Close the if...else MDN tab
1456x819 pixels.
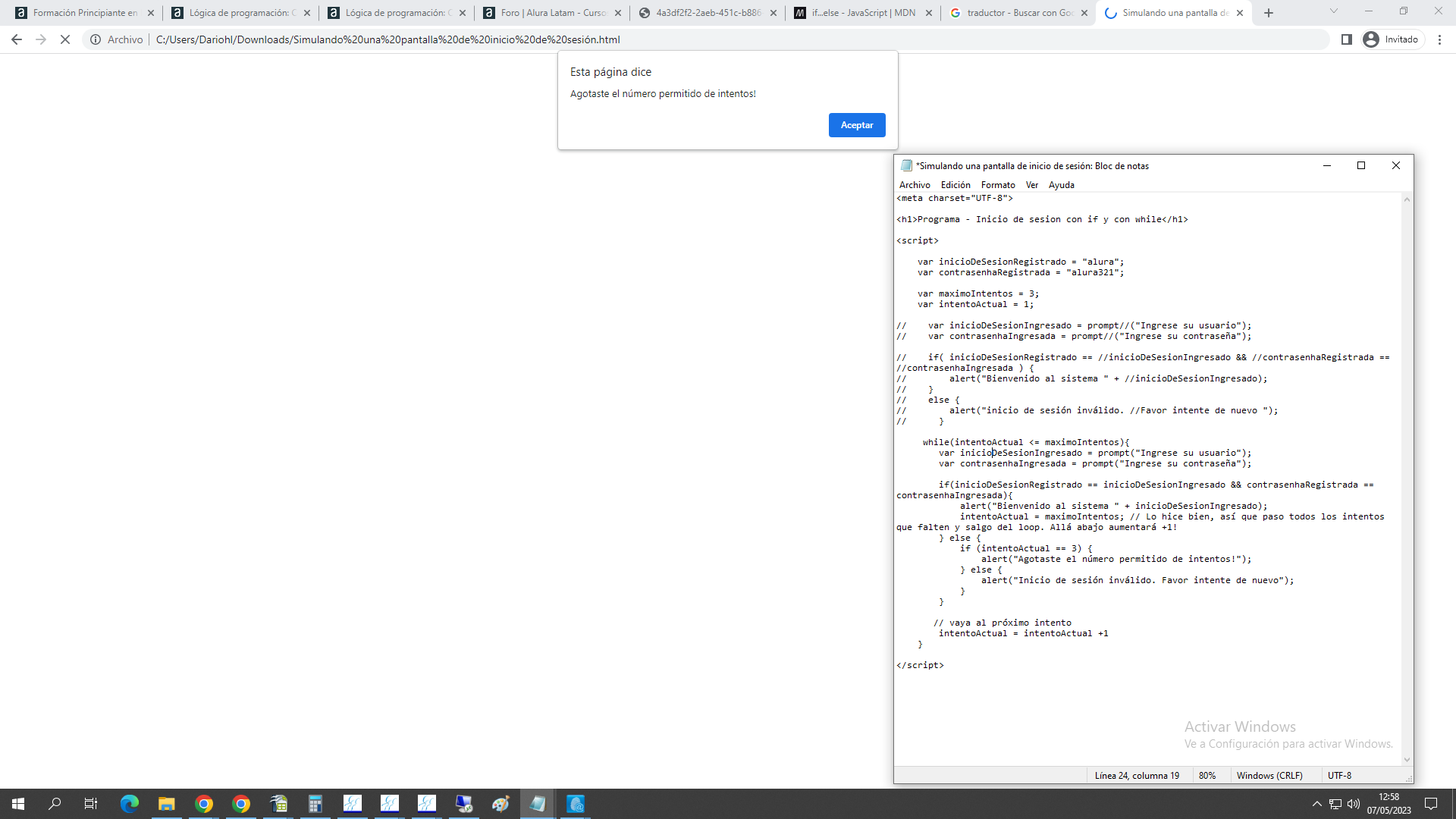click(x=929, y=13)
